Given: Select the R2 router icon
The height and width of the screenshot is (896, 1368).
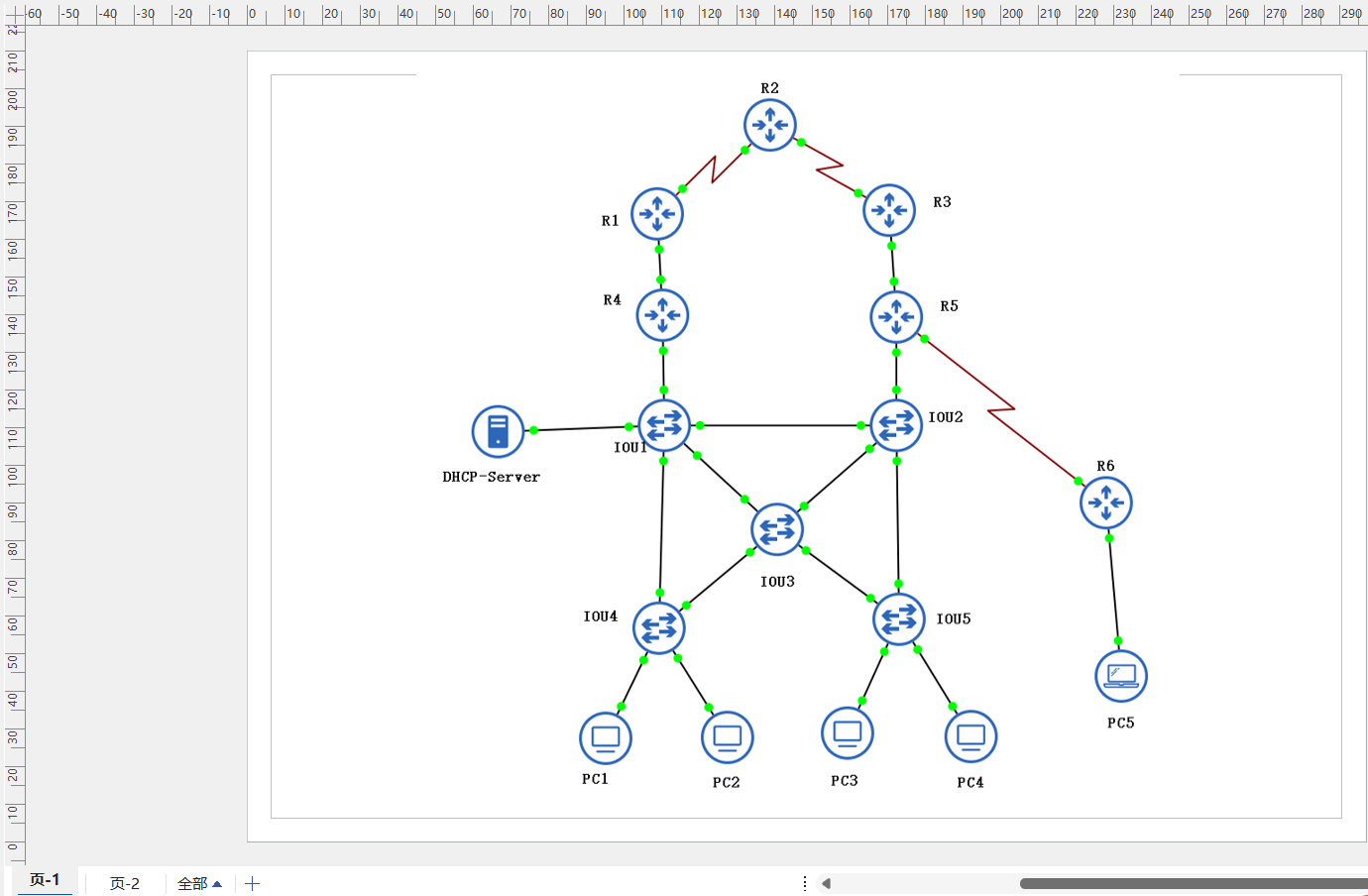Looking at the screenshot, I should pyautogui.click(x=770, y=125).
